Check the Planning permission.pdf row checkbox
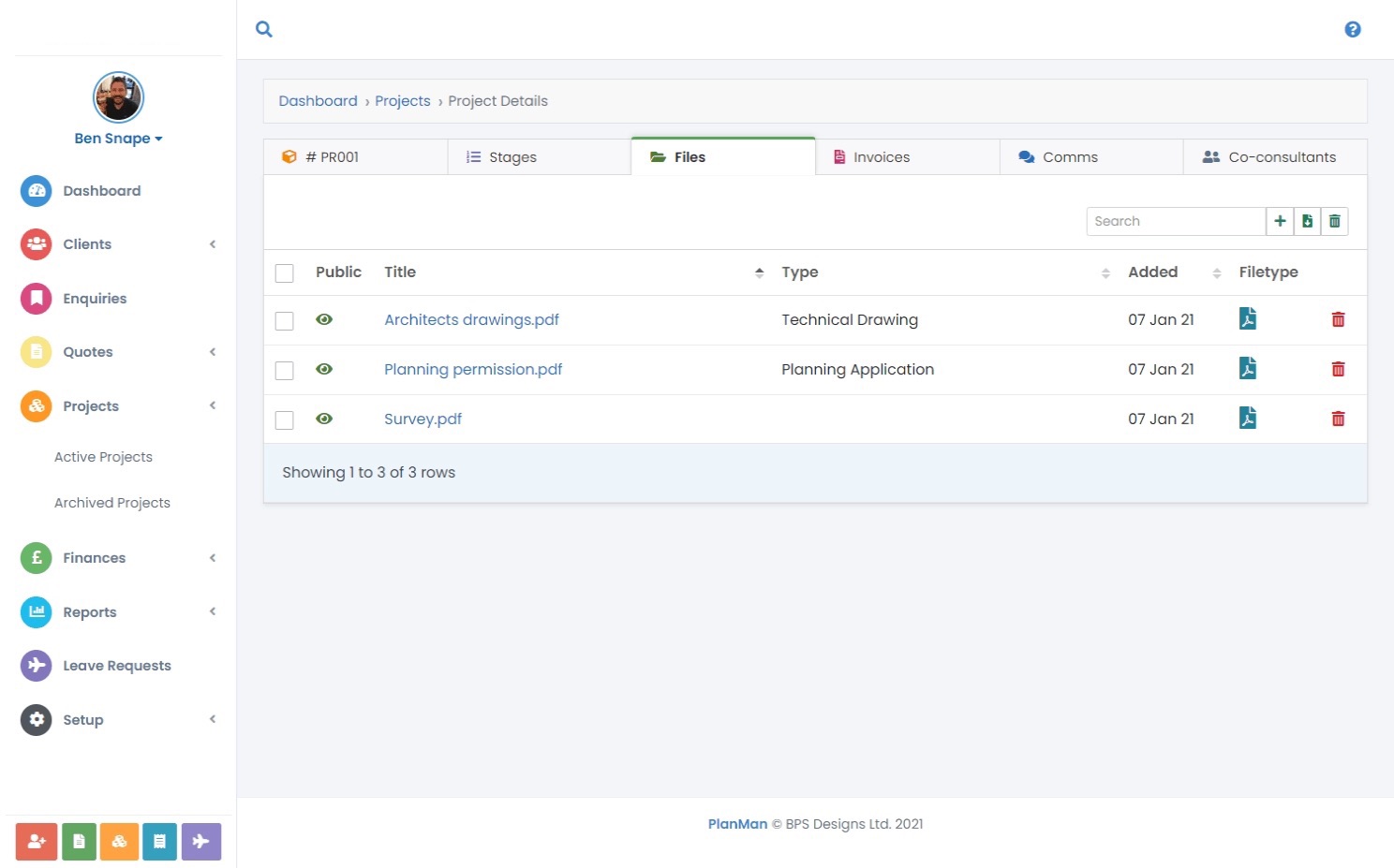The width and height of the screenshot is (1394, 868). [284, 369]
